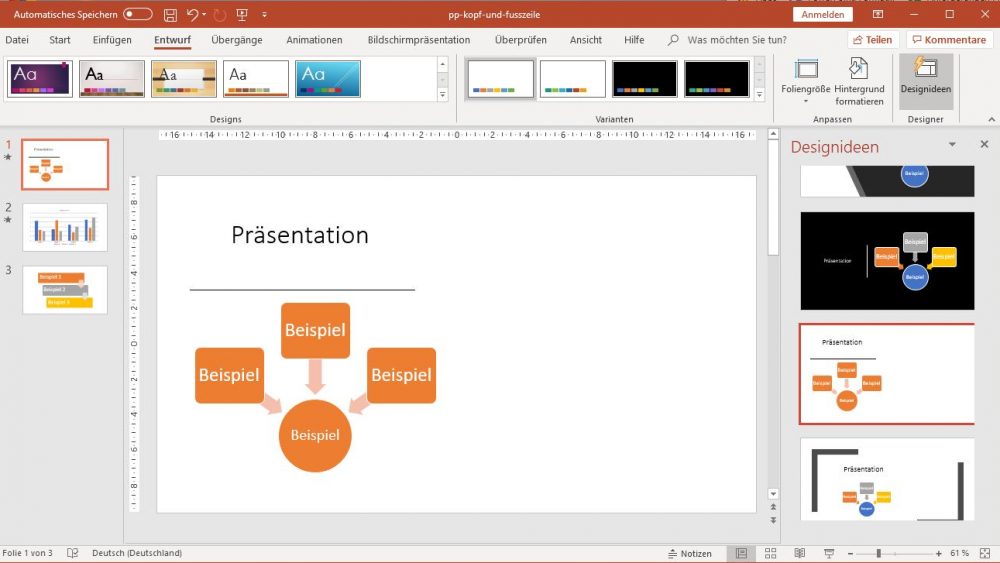The width and height of the screenshot is (1000, 563).
Task: Select the first black variant thumbnail
Action: (x=645, y=79)
